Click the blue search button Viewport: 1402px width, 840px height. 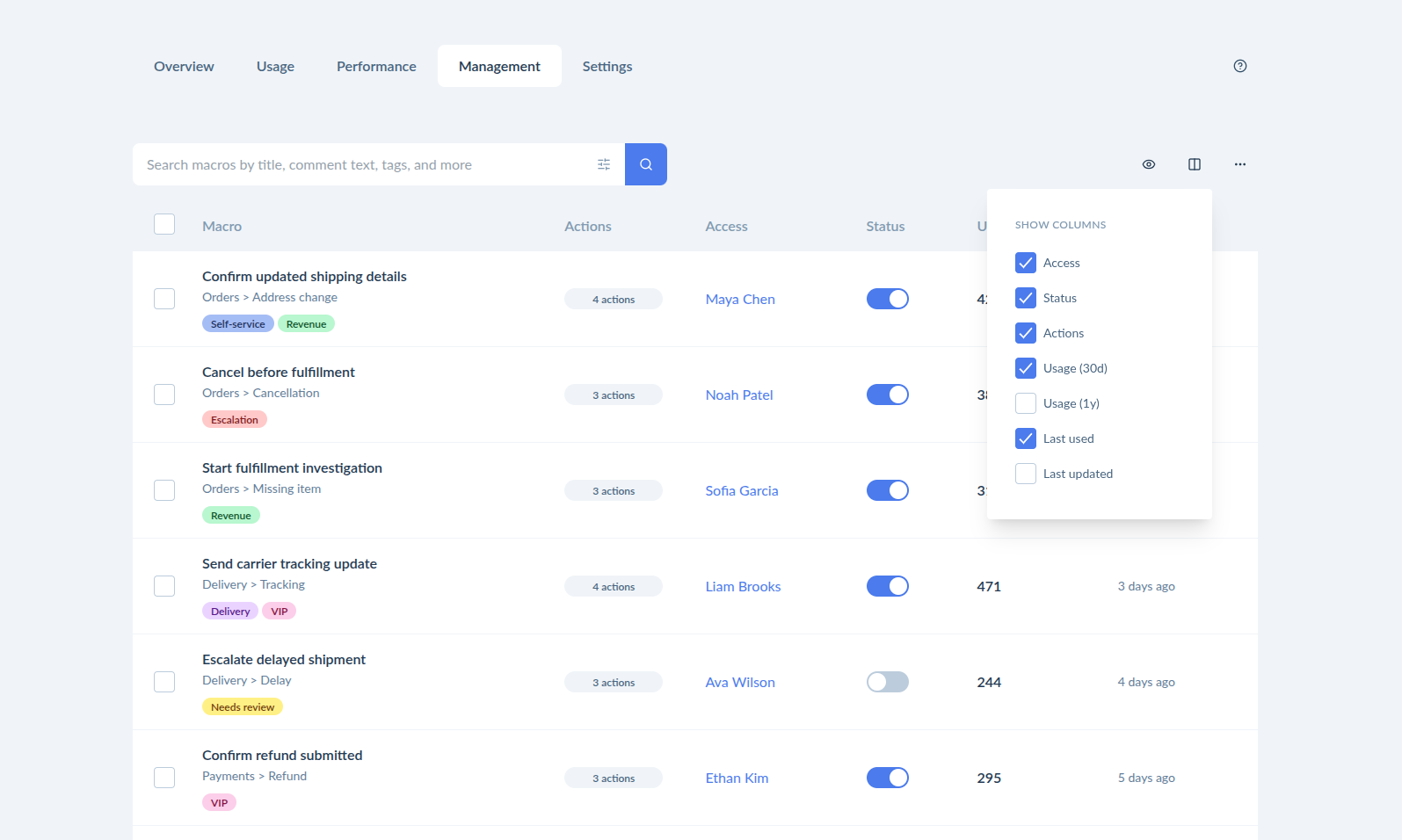click(x=646, y=164)
